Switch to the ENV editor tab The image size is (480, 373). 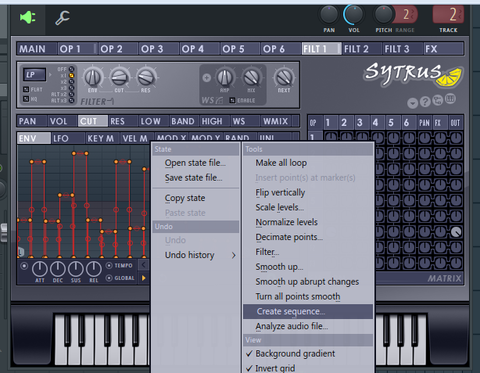(x=34, y=138)
